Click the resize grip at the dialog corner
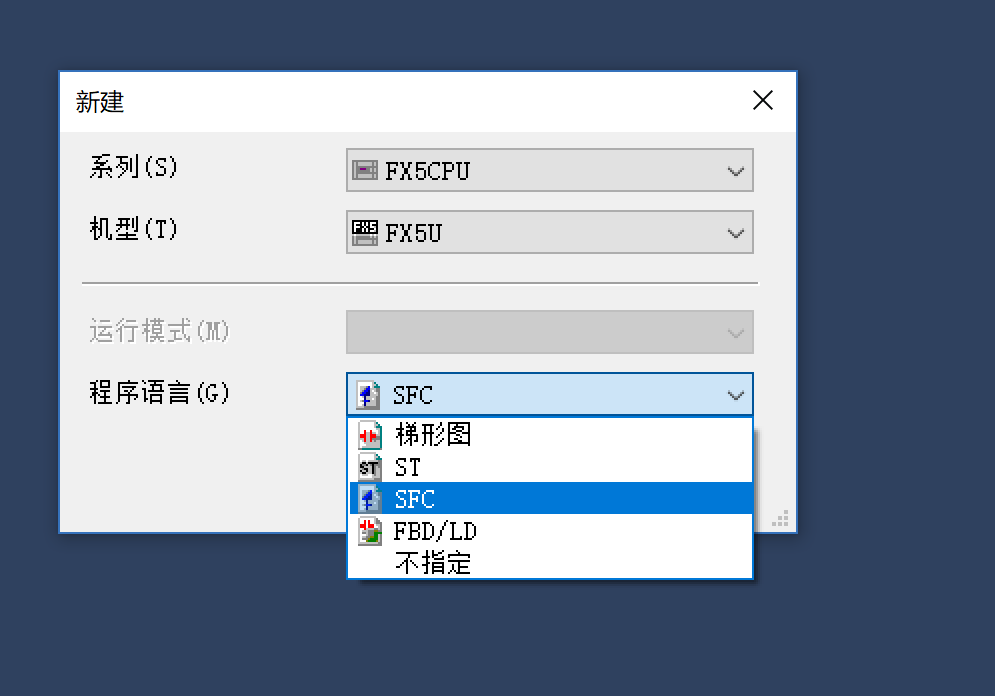This screenshot has height=696, width=995. click(x=781, y=519)
